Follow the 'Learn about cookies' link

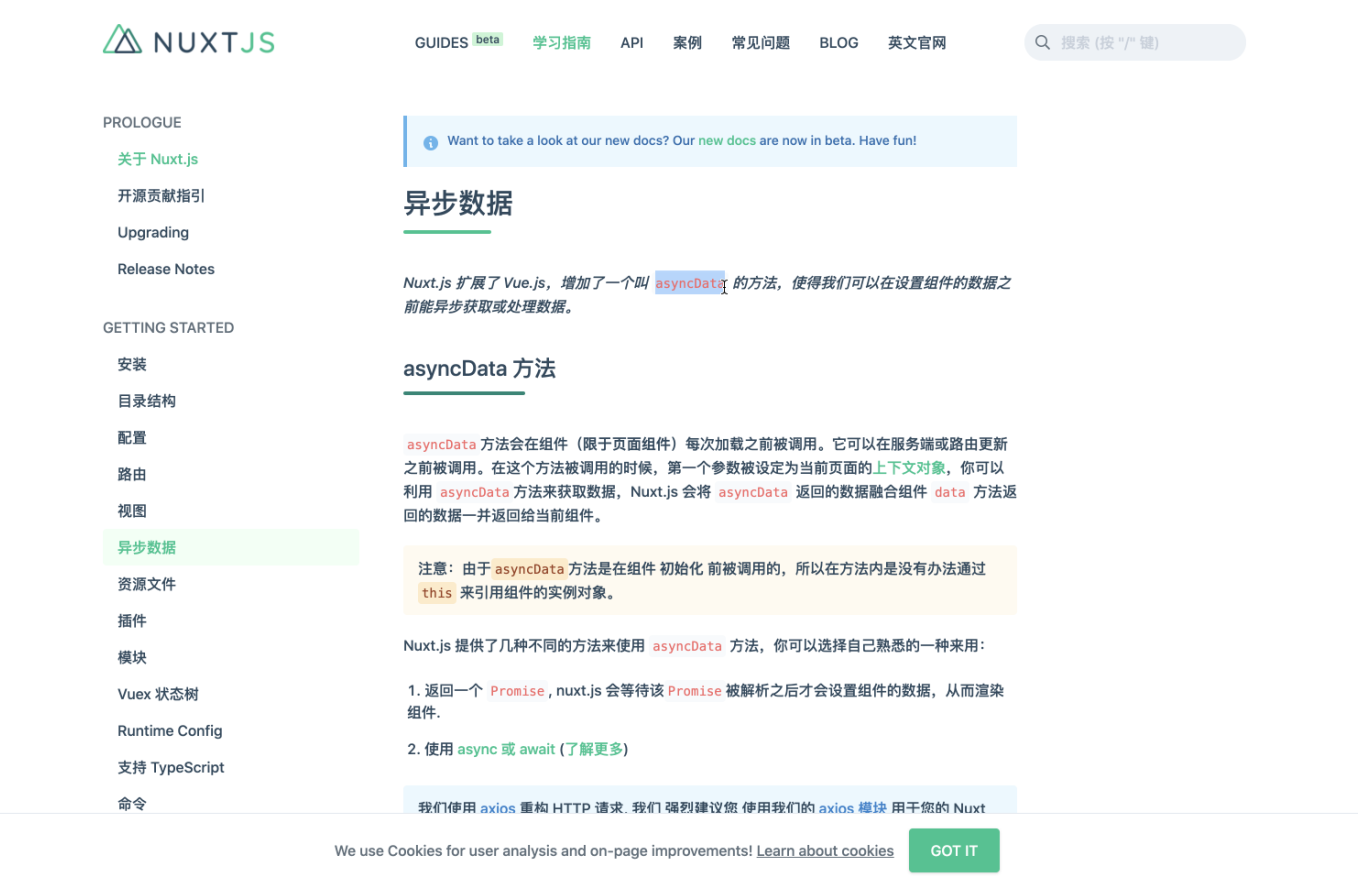click(825, 851)
